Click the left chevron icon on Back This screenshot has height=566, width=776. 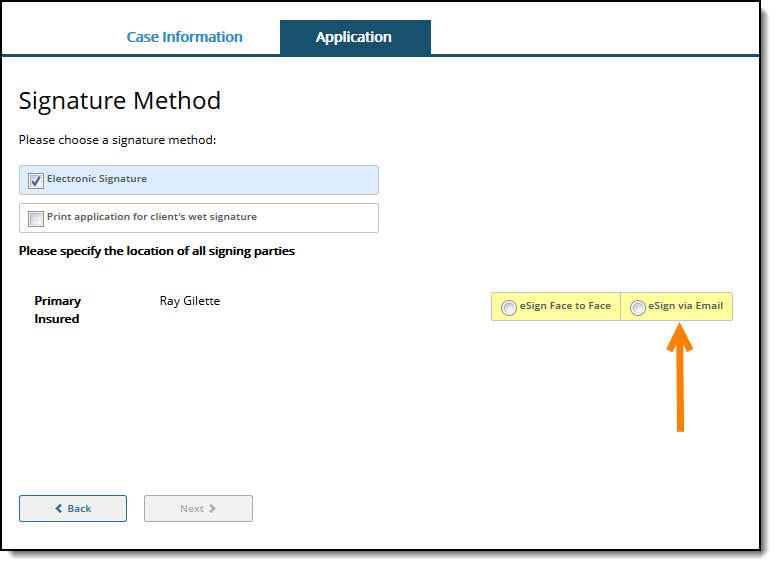(59, 509)
